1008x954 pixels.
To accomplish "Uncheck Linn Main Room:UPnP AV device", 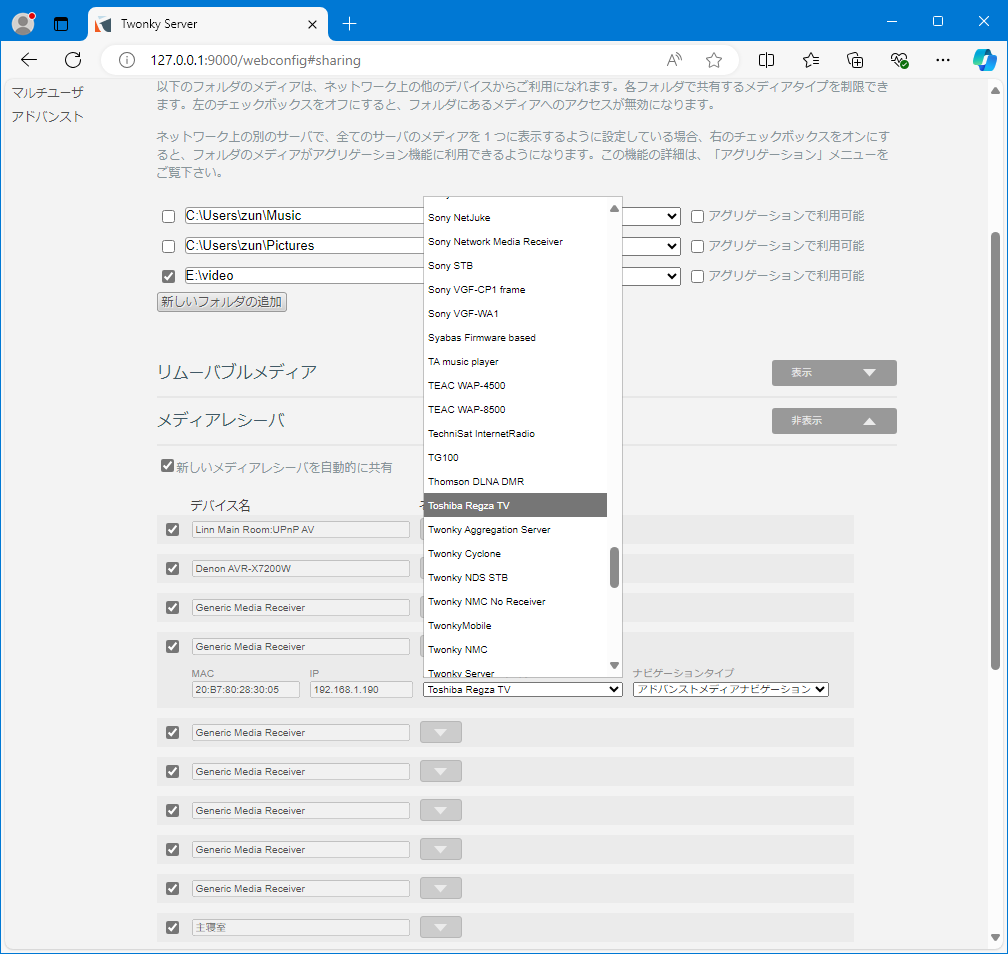I will (x=172, y=530).
